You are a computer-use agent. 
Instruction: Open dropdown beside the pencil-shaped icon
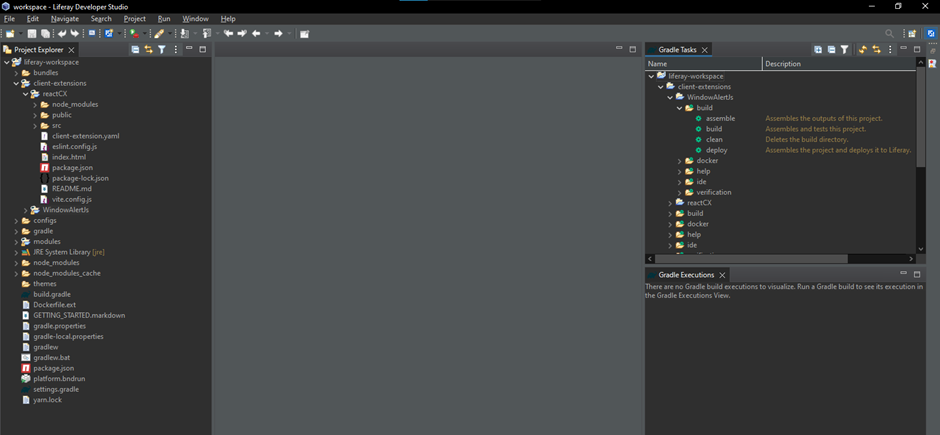point(169,34)
